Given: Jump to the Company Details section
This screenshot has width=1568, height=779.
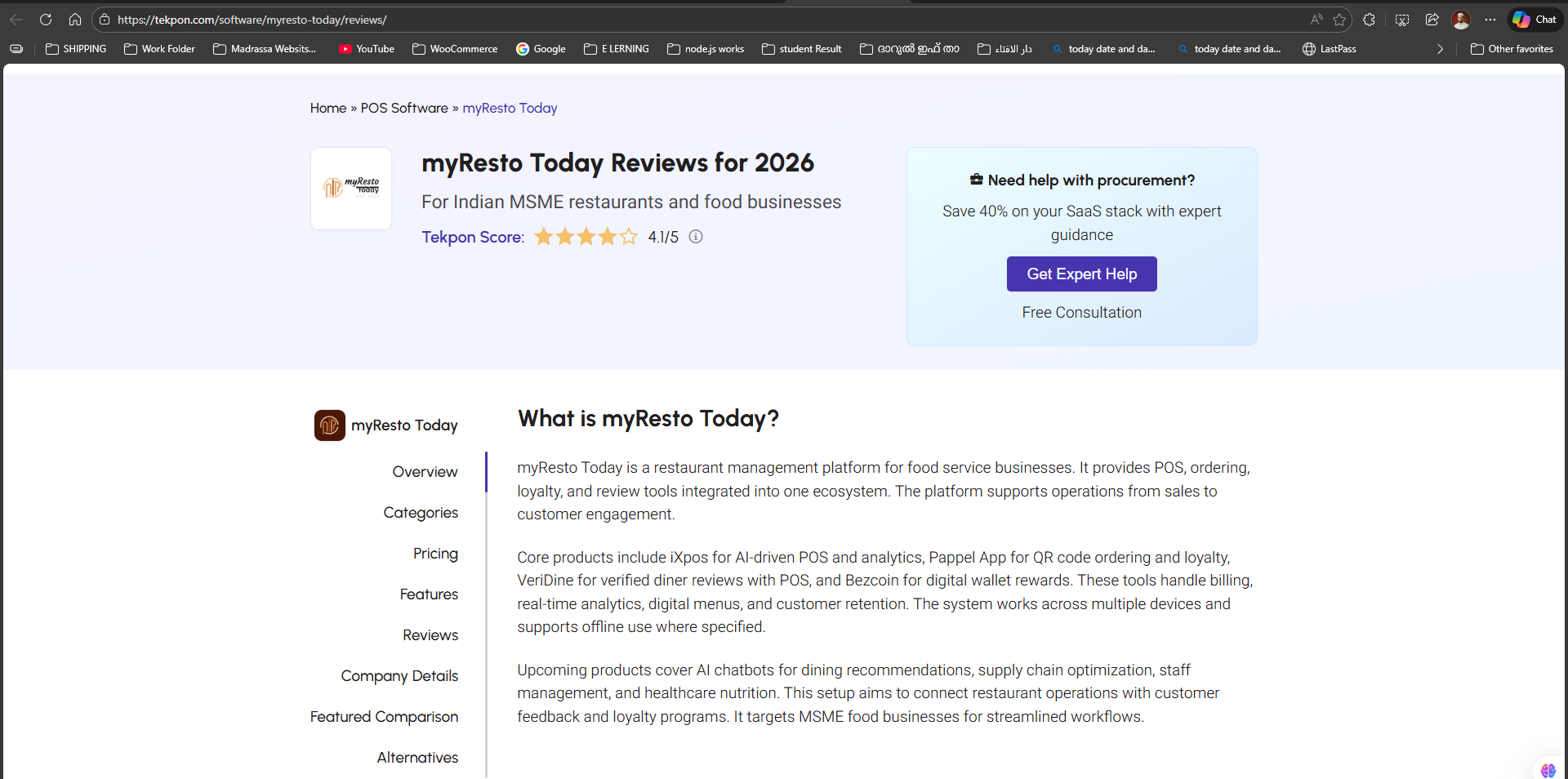Looking at the screenshot, I should [399, 676].
